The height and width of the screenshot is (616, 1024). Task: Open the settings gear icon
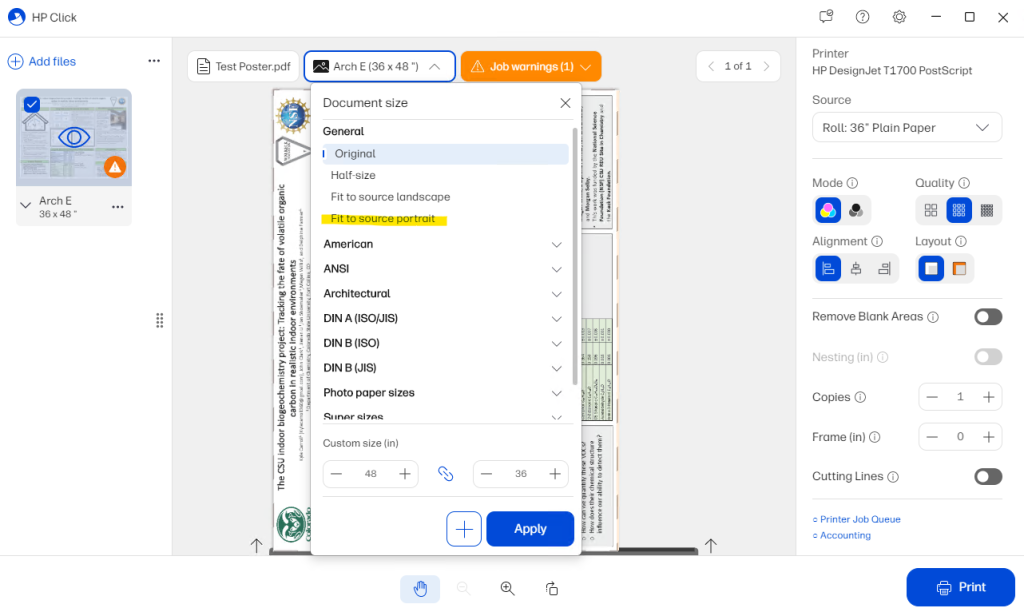coord(899,17)
